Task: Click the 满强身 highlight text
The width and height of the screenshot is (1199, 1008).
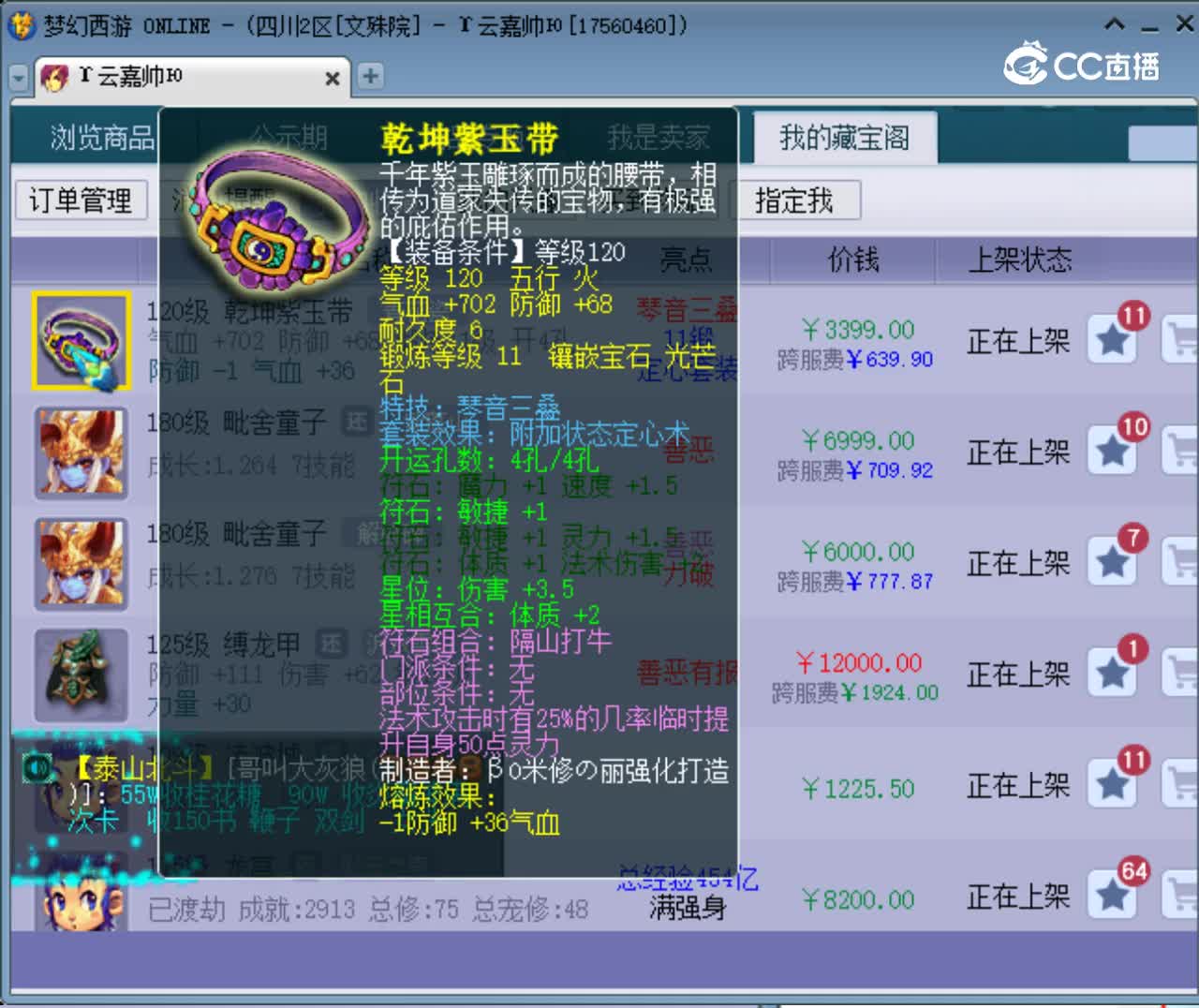Action: pos(688,907)
